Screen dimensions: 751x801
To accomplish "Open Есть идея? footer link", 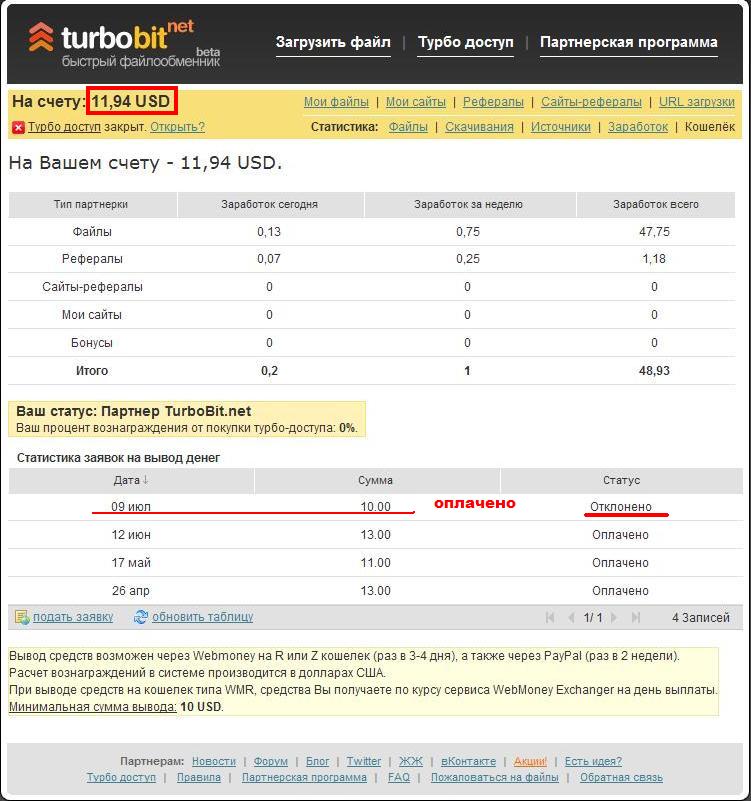I will click(593, 762).
